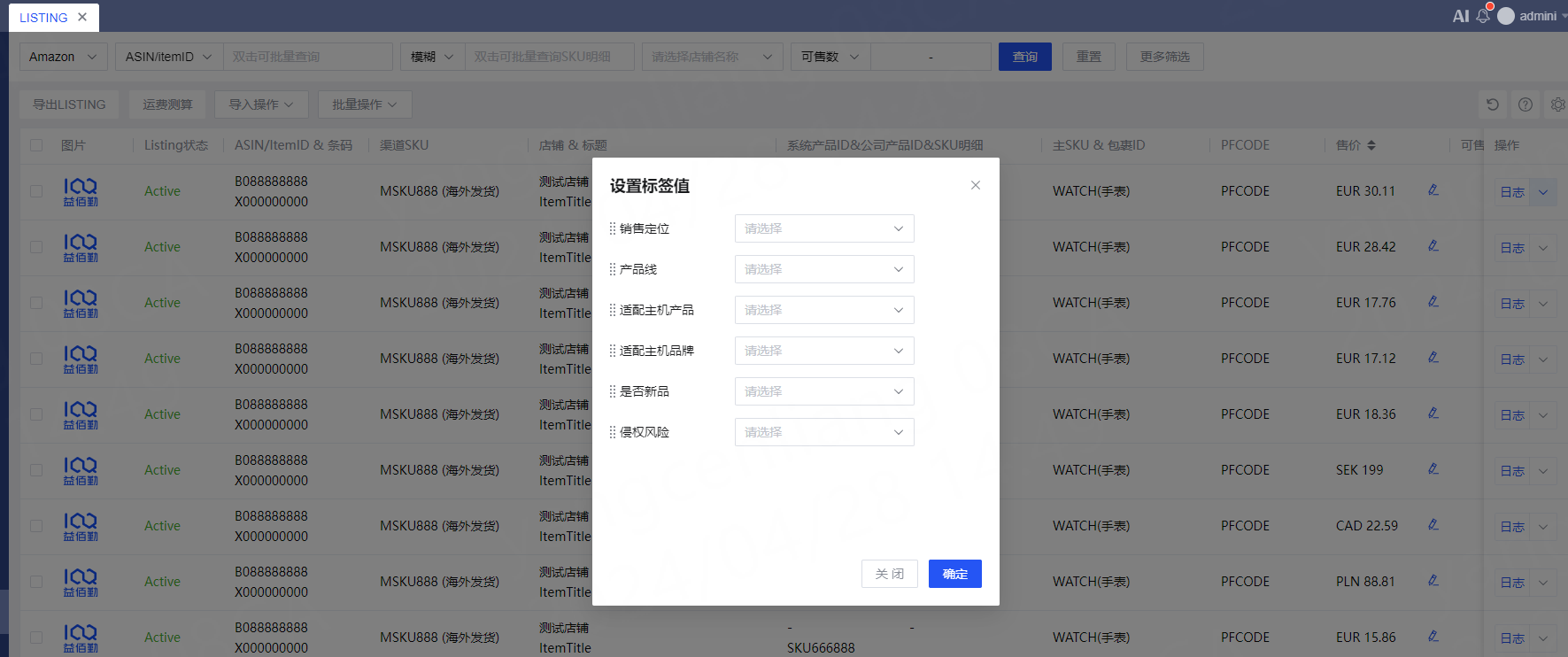This screenshot has width=1568, height=657.
Task: Click the drag handle beside 适配主机品牌
Action: (613, 351)
